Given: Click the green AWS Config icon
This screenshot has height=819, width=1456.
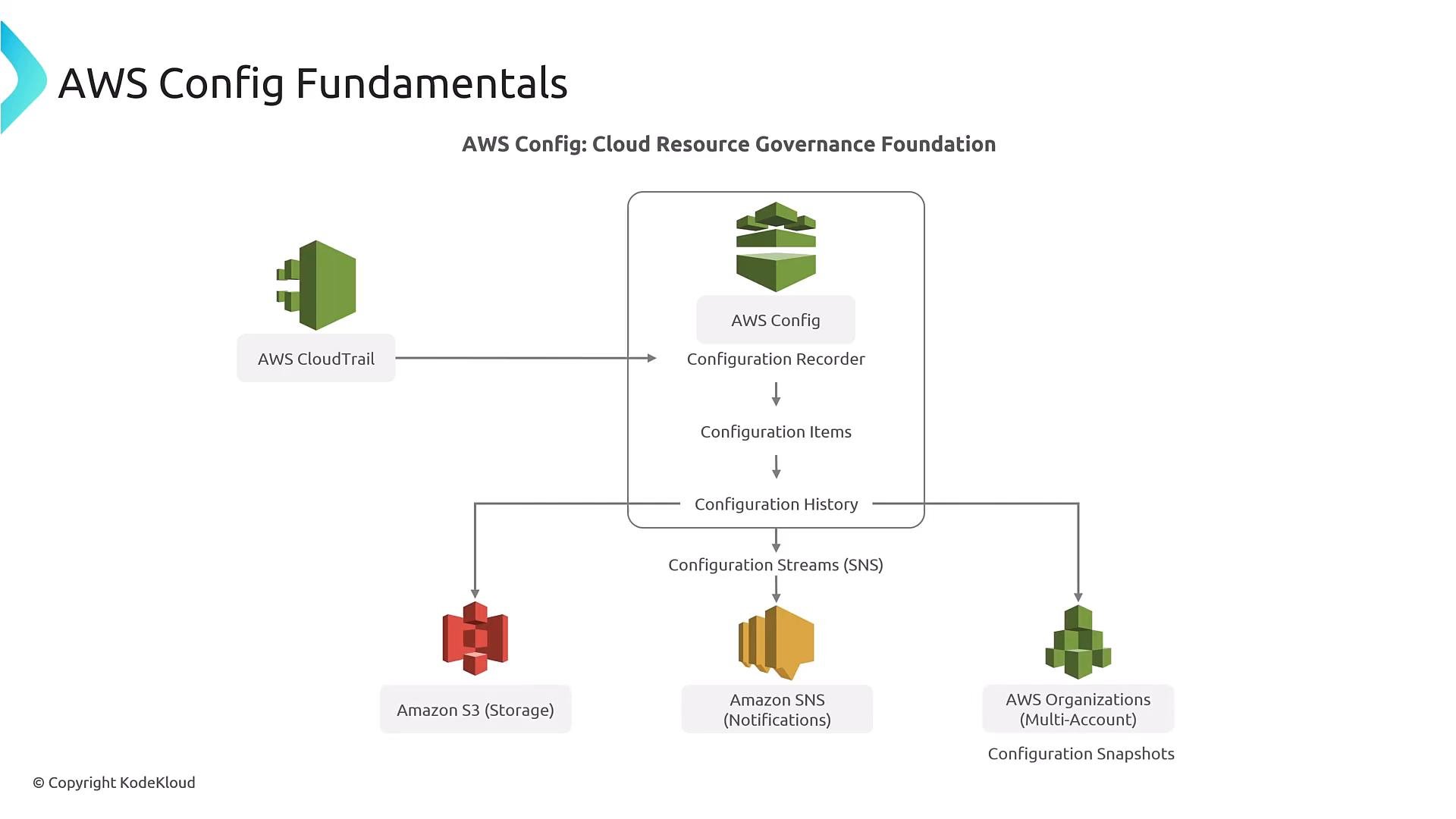Looking at the screenshot, I should [776, 246].
